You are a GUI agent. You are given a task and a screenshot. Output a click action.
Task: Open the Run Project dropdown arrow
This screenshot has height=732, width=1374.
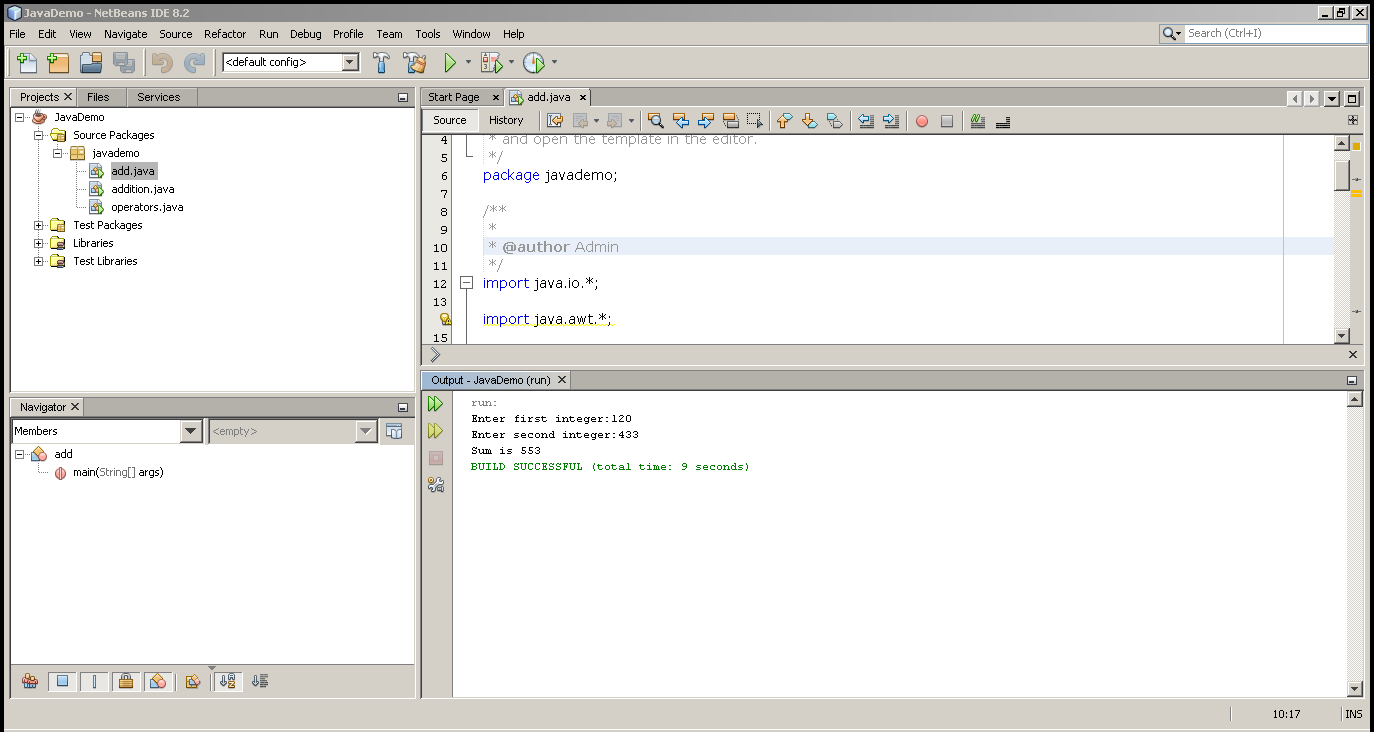468,62
